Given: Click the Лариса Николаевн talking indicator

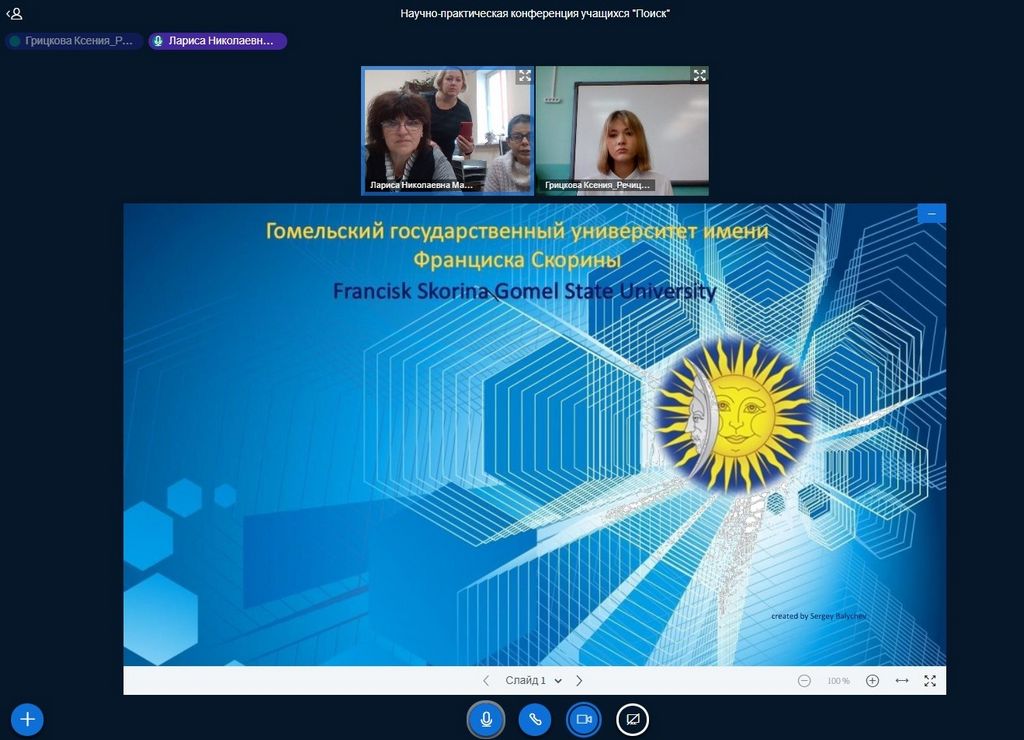Looking at the screenshot, I should tap(218, 41).
